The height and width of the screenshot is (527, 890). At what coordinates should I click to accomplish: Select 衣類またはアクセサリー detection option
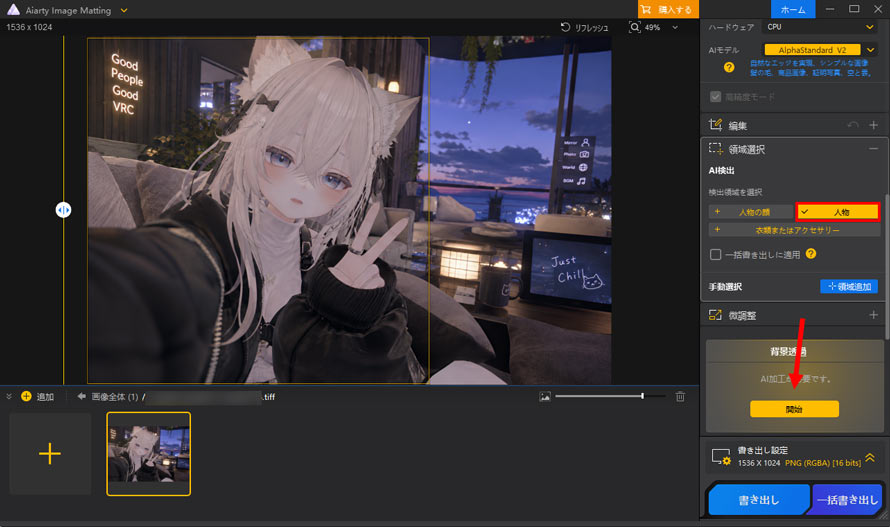point(794,230)
